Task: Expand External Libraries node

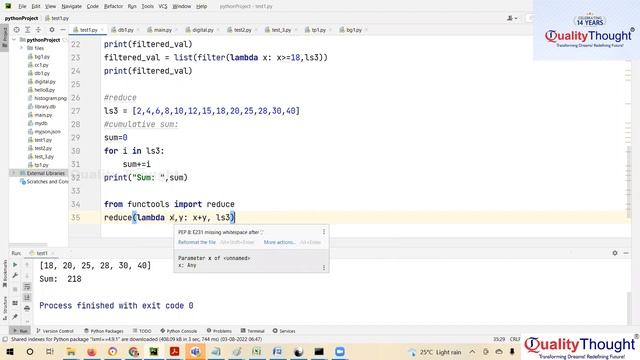Action: 15,173
